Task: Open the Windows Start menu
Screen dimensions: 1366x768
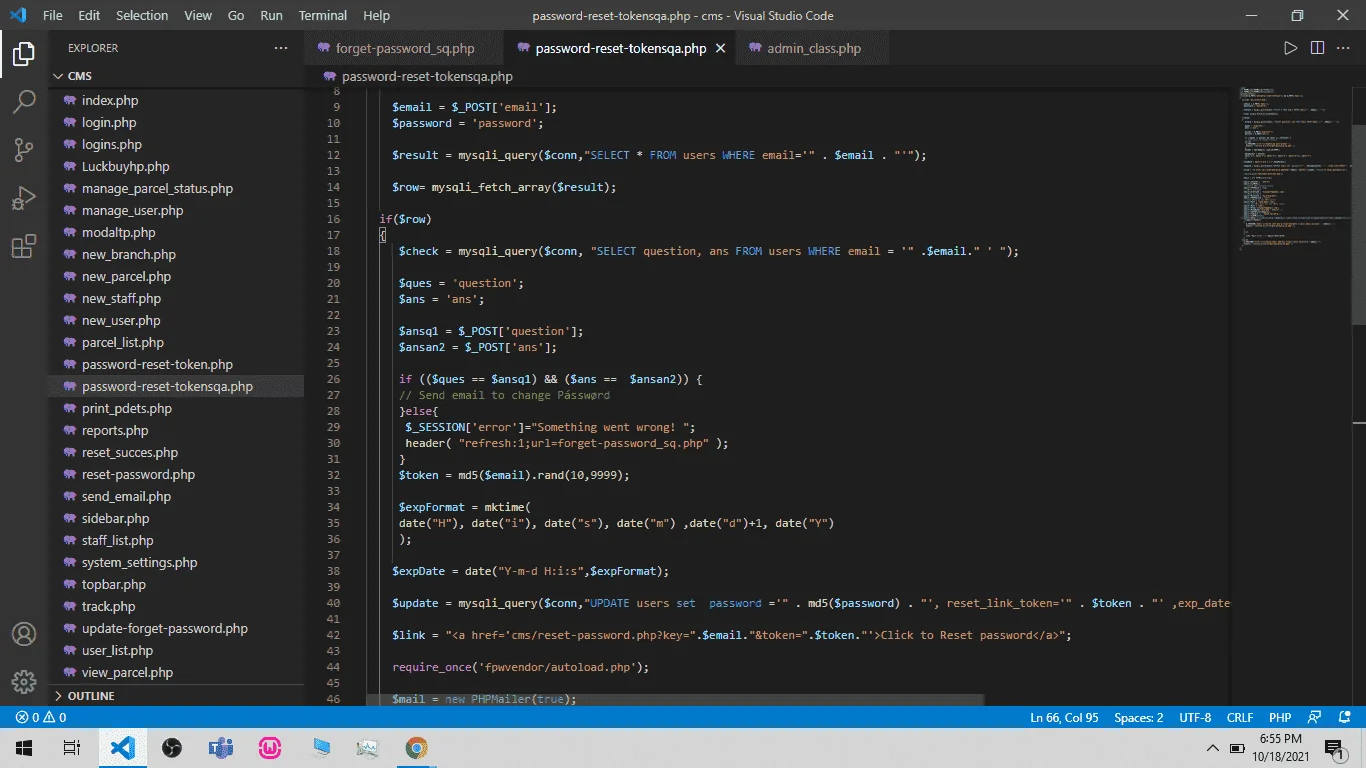Action: click(24, 748)
